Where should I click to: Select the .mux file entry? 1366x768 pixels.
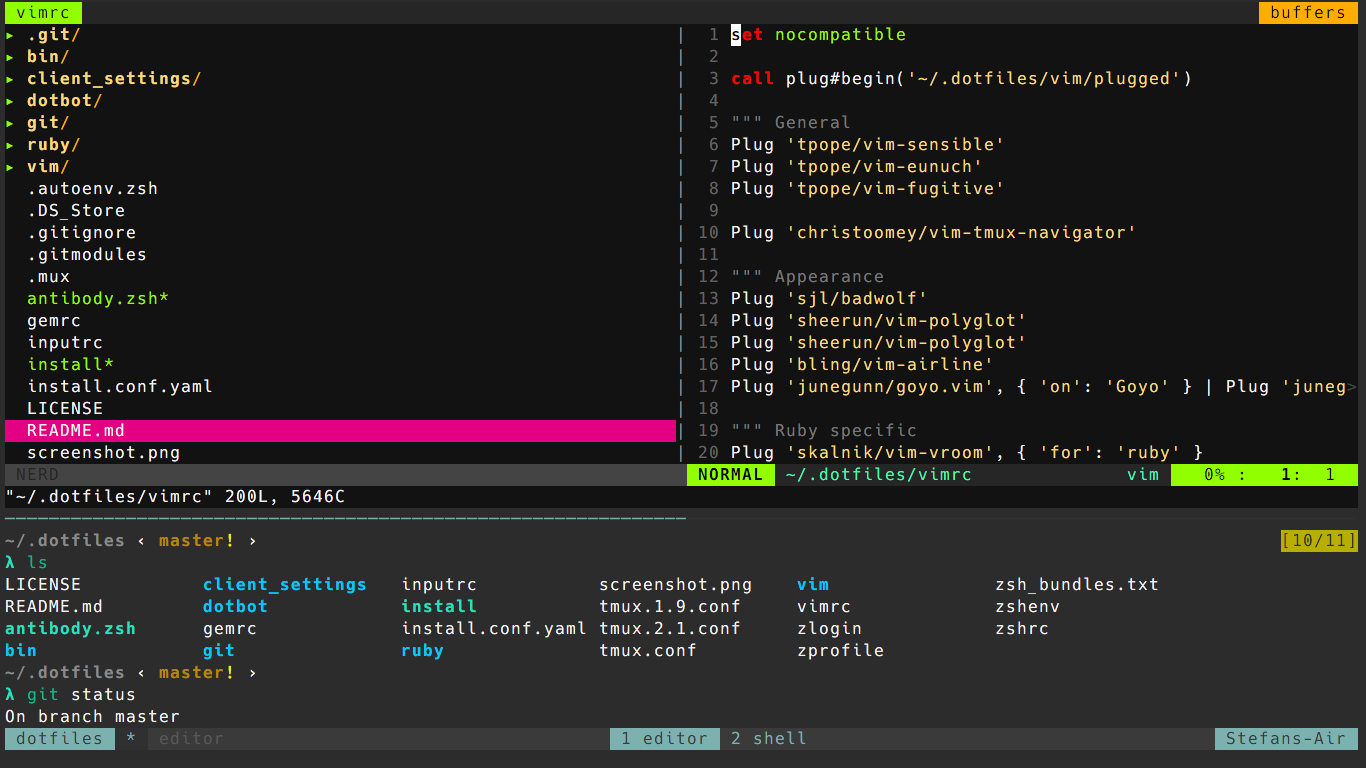click(48, 277)
